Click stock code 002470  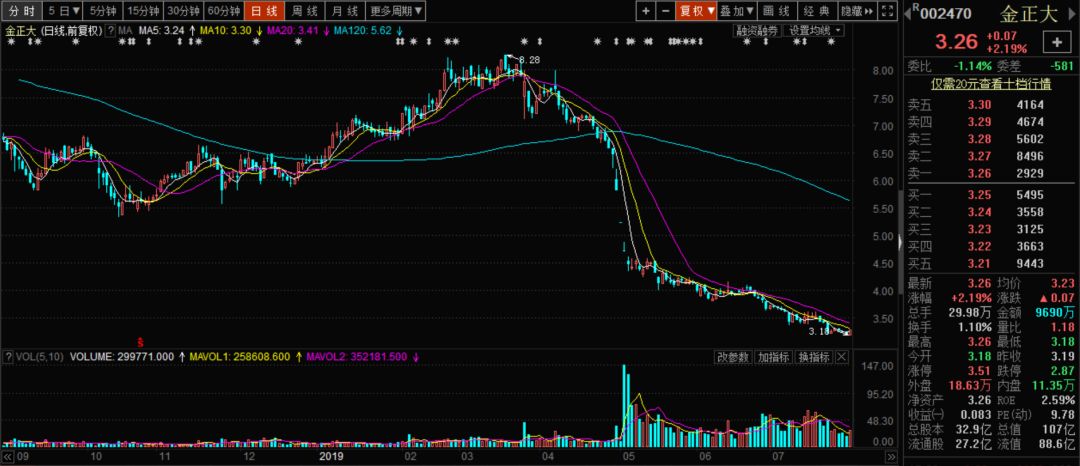pyautogui.click(x=946, y=13)
